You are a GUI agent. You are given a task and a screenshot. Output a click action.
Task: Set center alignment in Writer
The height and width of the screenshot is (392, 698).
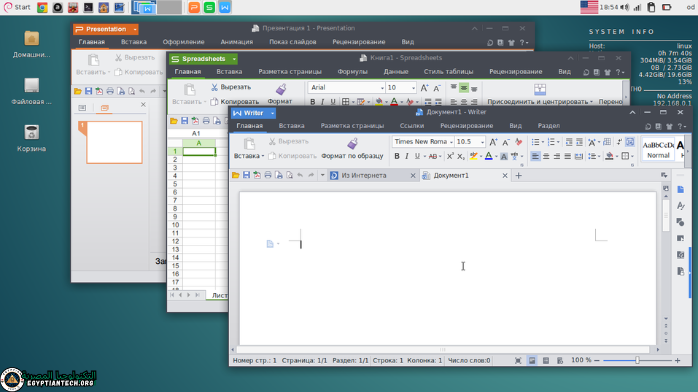546,156
